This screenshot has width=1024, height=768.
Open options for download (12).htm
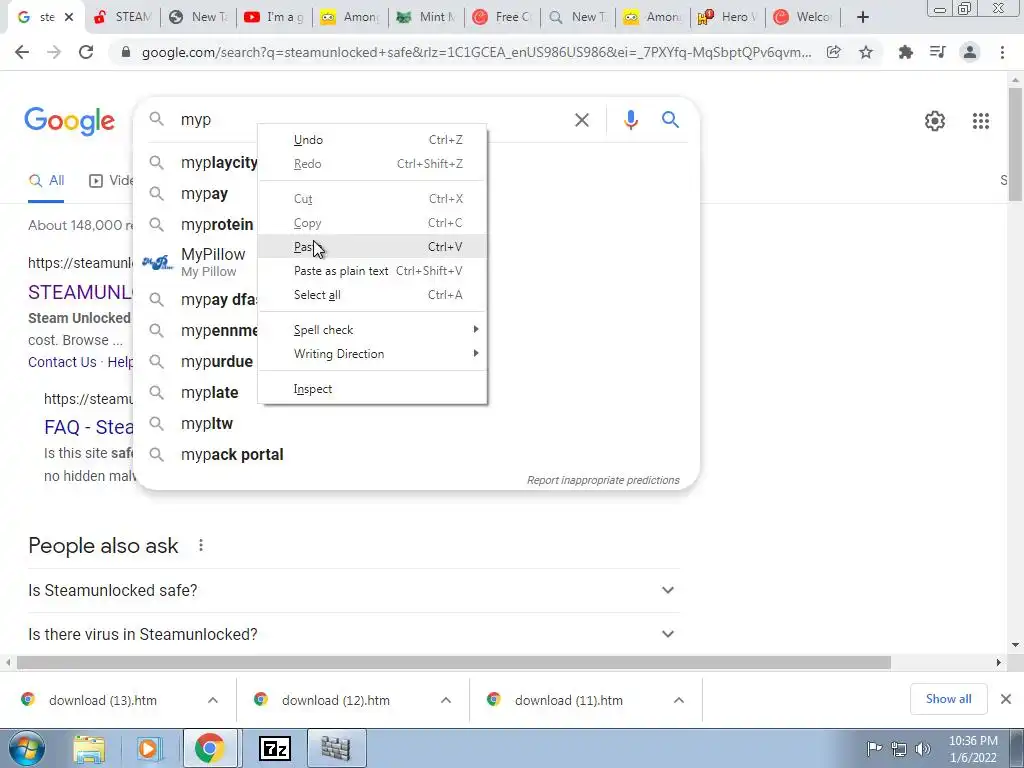tap(446, 700)
